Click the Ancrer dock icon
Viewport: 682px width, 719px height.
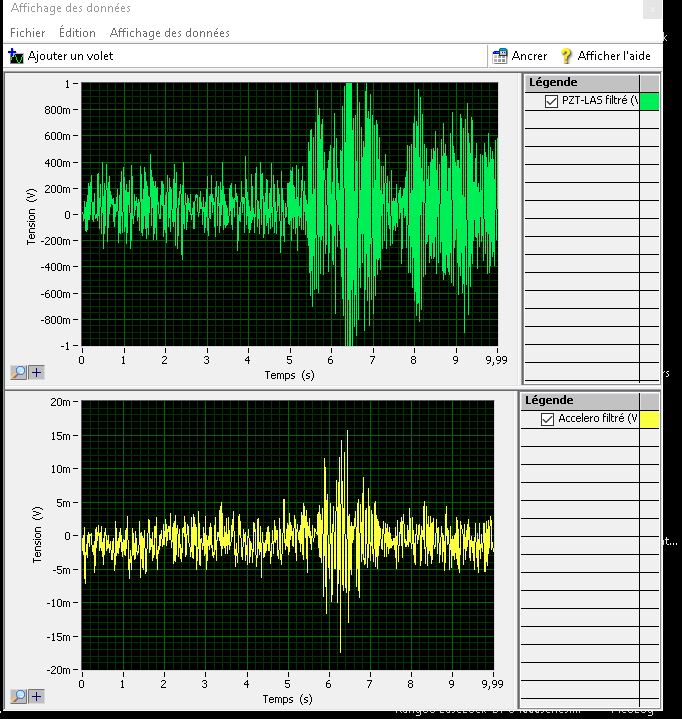[x=500, y=56]
